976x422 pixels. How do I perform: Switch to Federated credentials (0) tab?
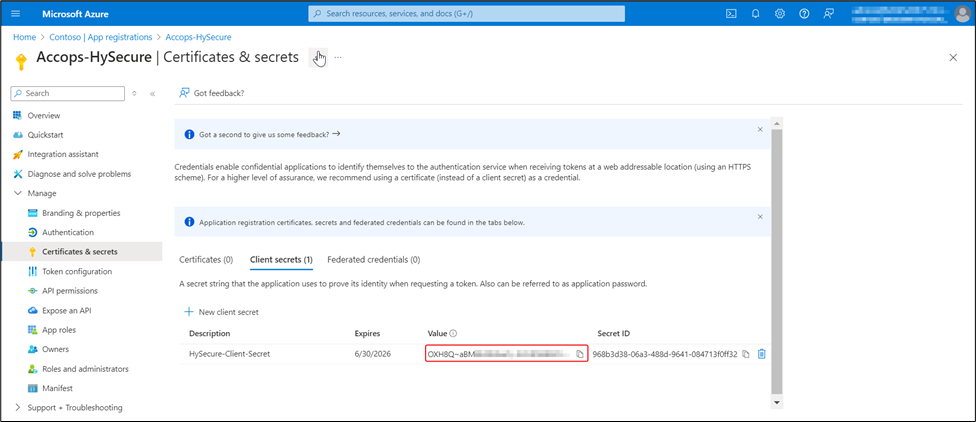(373, 259)
